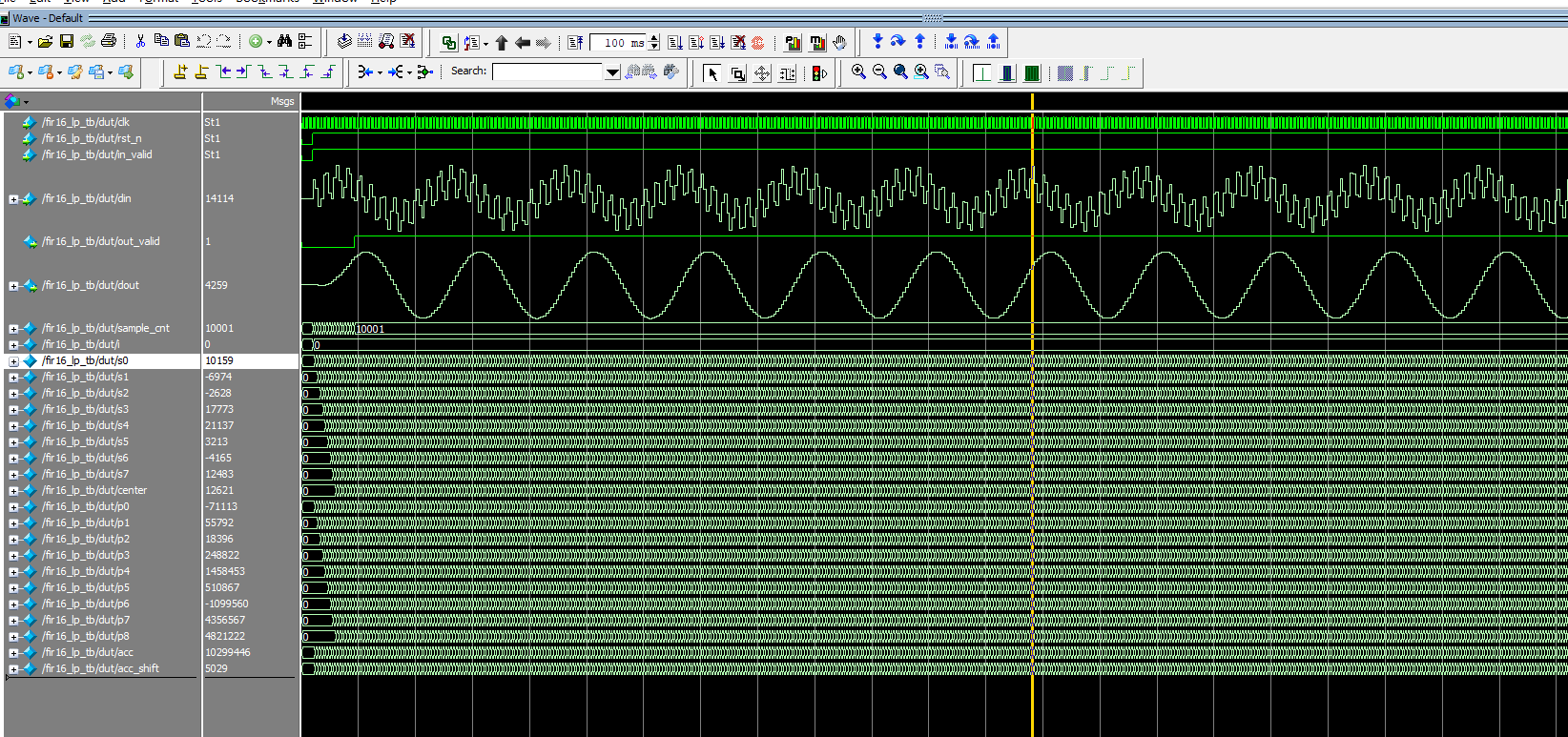Viewport: 1568px width, 737px height.
Task: Click the Step Into blue down-arrow icon
Action: [x=877, y=41]
